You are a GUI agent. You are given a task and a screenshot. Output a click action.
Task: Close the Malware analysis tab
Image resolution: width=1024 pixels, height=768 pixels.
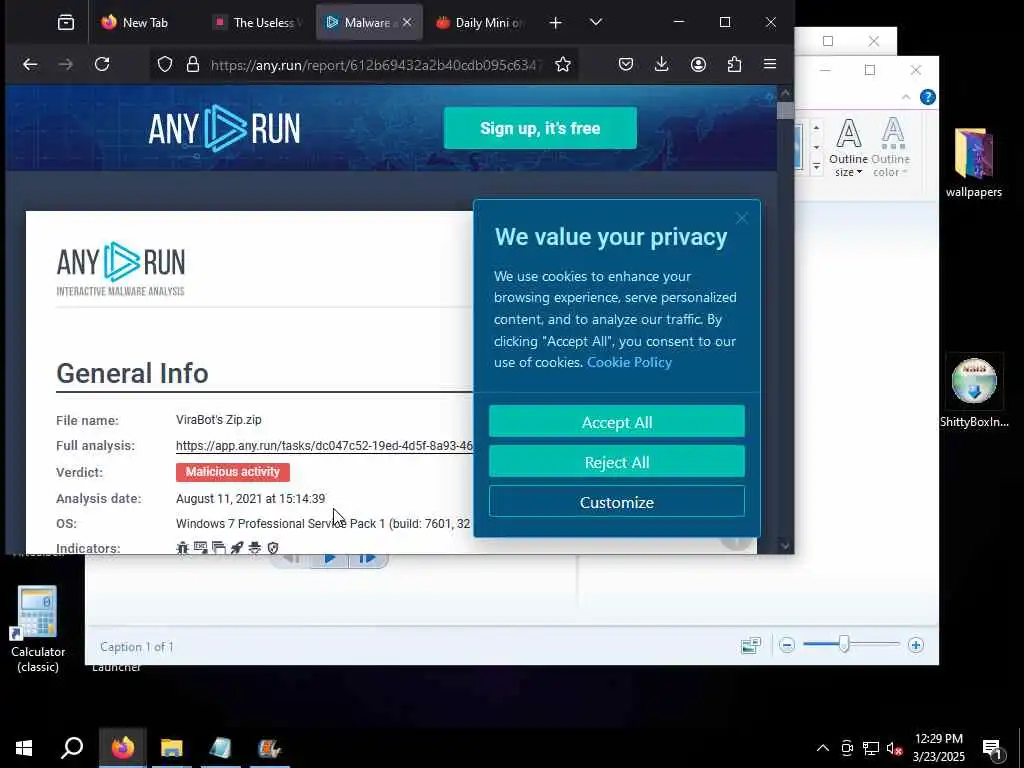407,22
